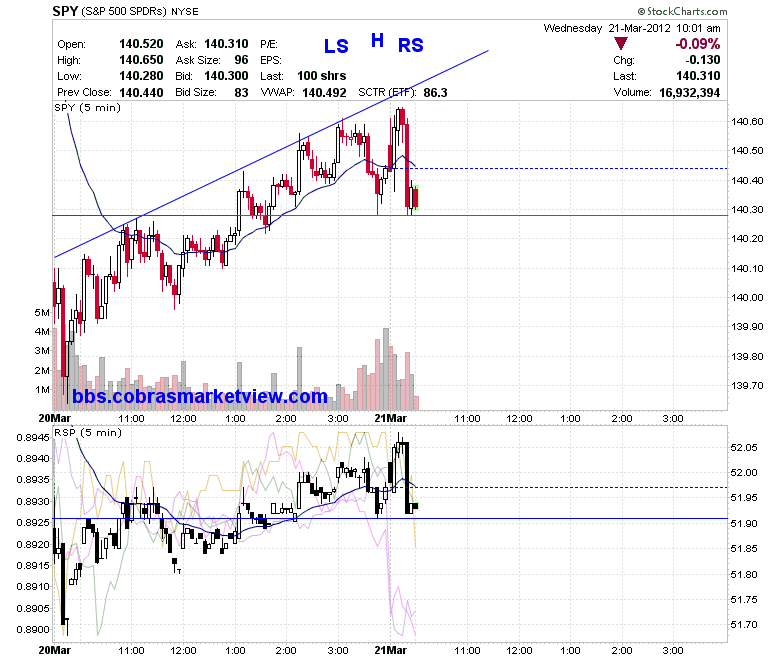Select the Chg value -0.130

coord(702,60)
